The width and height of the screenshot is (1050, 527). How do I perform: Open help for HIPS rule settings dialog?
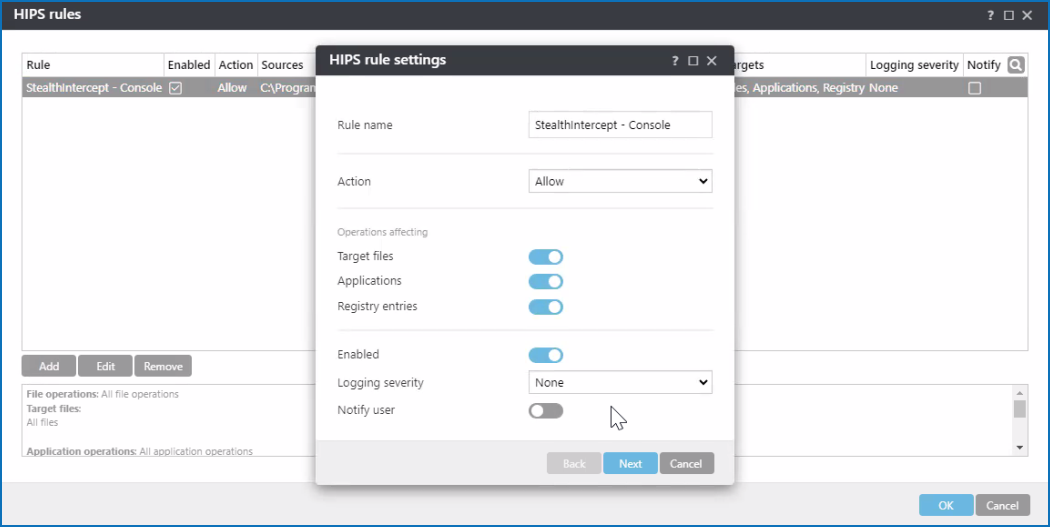click(675, 61)
